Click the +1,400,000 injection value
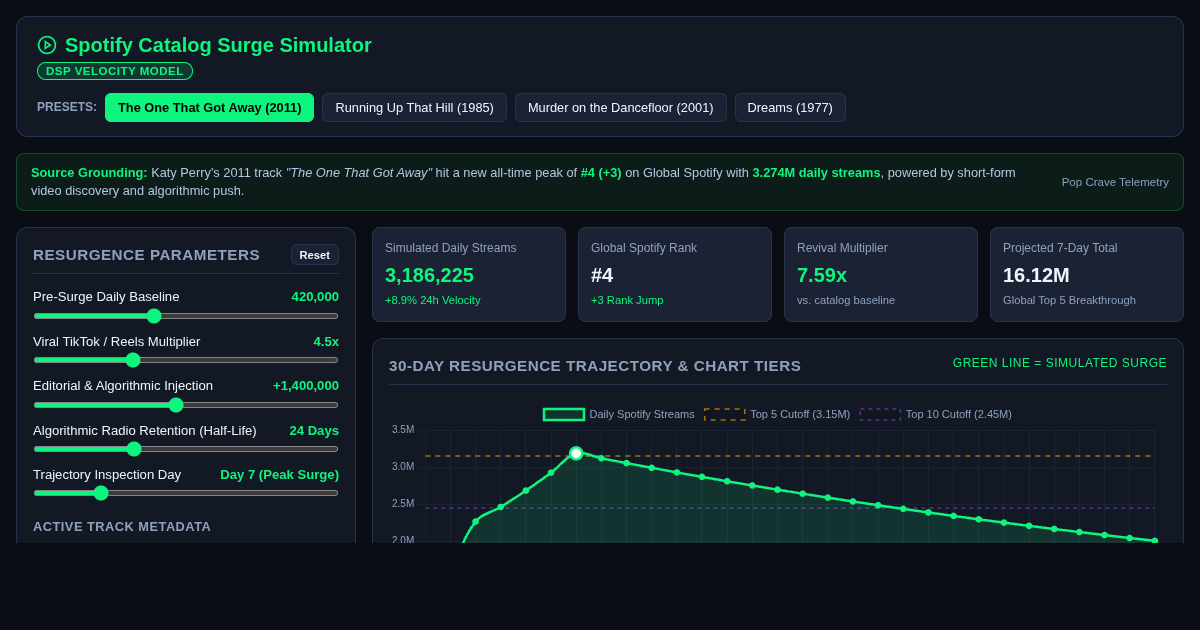This screenshot has width=1200, height=630. pyautogui.click(x=306, y=386)
